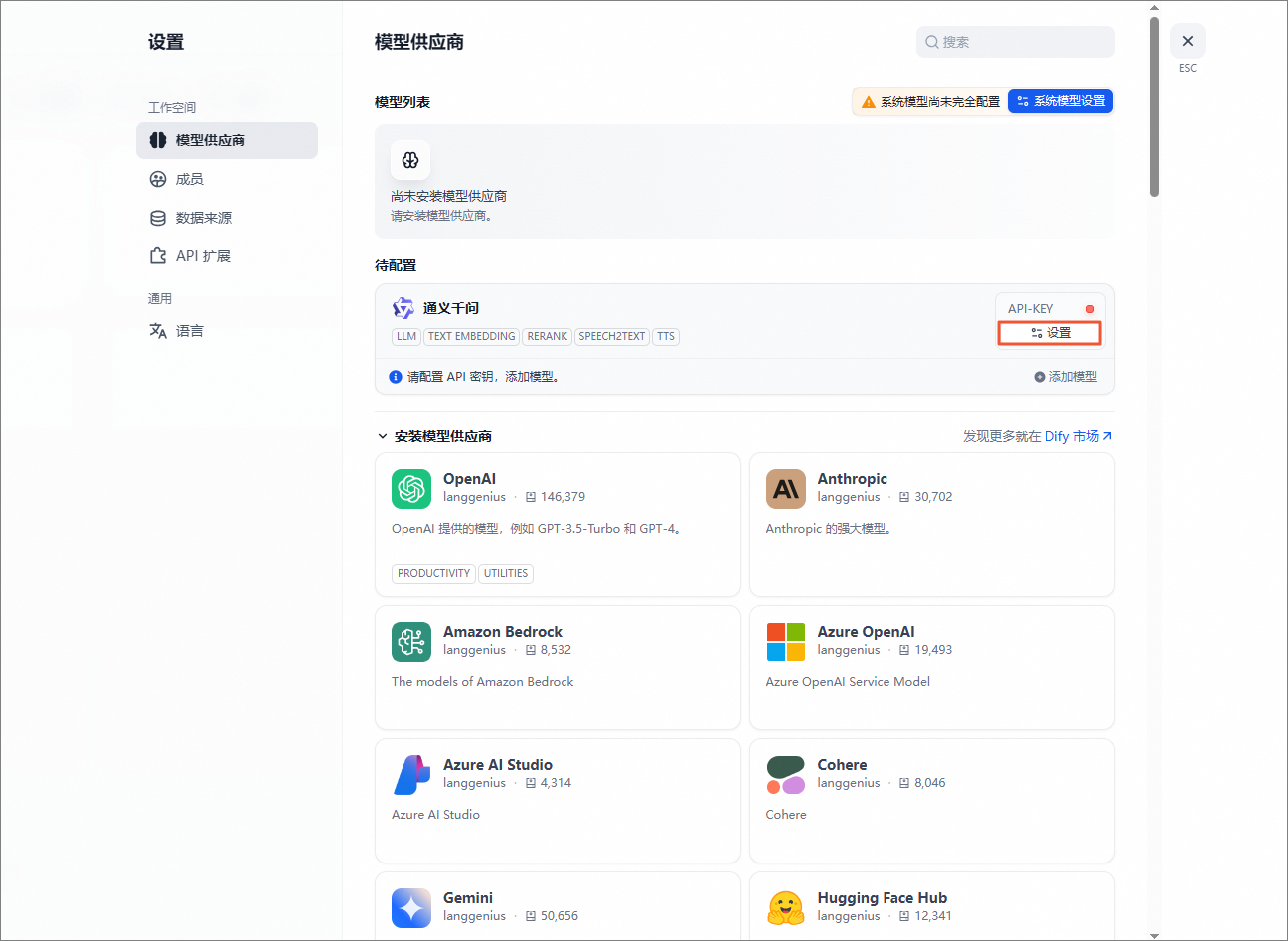Click the puzzle icon beside API 扩展
Viewport: 1288px width, 941px height.
tap(158, 256)
